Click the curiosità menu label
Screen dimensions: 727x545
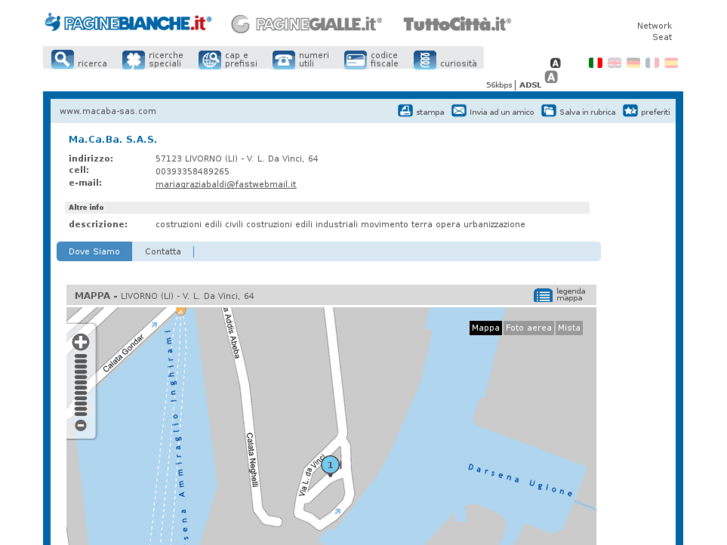459,64
